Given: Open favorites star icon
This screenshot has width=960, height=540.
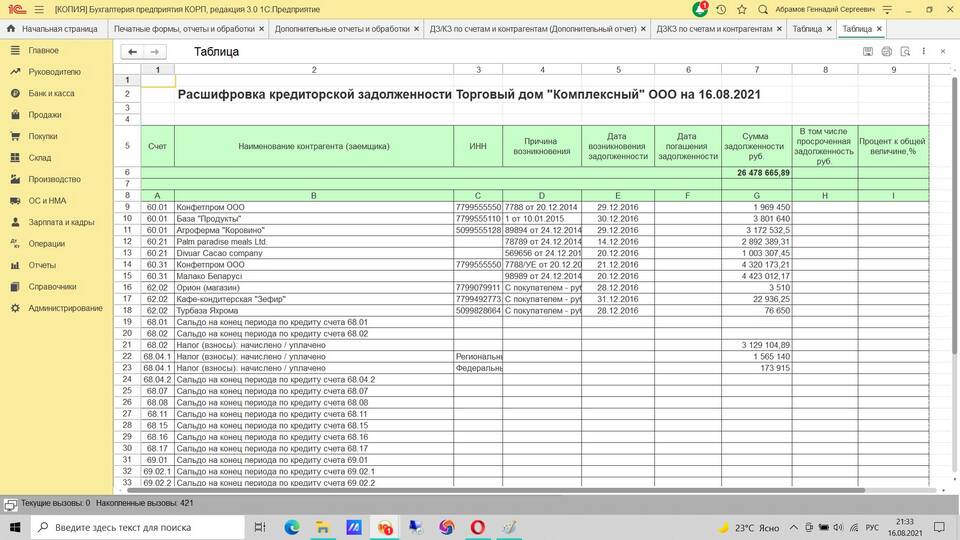Looking at the screenshot, I should tap(742, 9).
